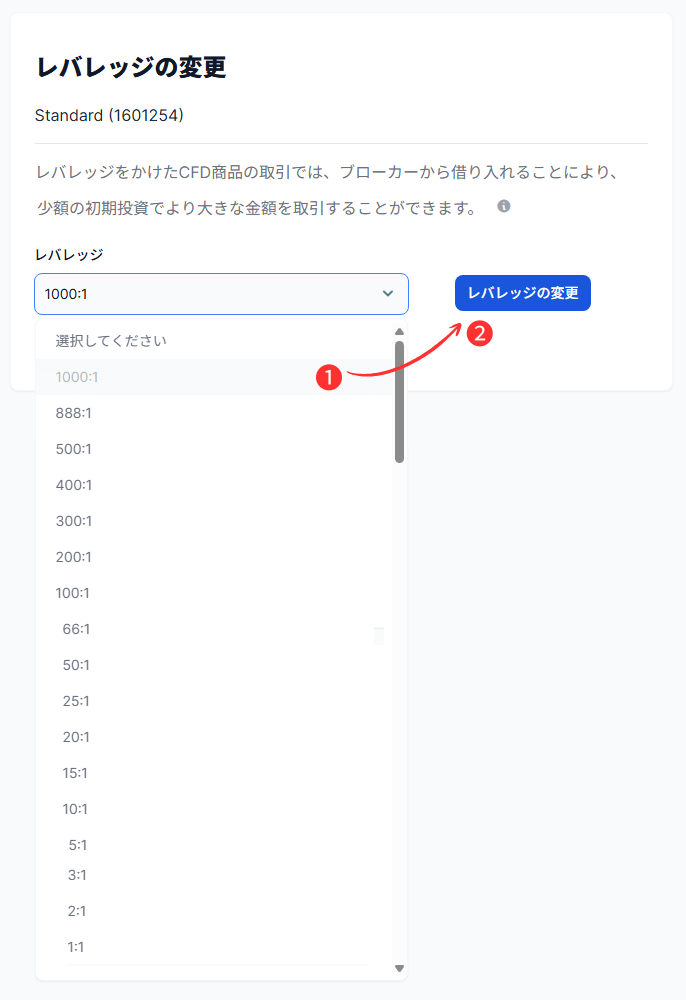
Task: Pick the 400:1 leverage option
Action: (x=74, y=485)
